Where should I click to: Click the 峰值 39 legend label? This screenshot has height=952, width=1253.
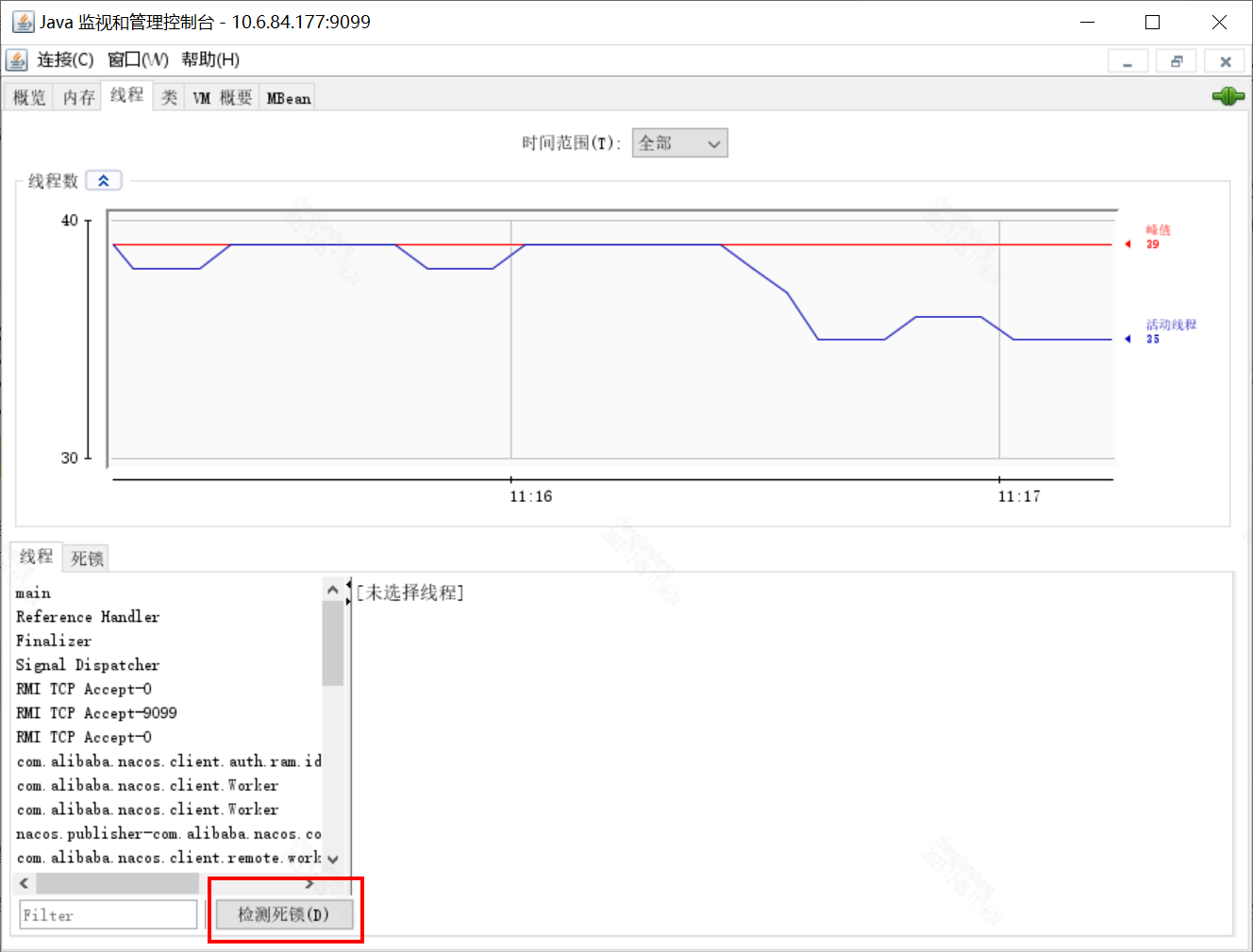pyautogui.click(x=1158, y=237)
